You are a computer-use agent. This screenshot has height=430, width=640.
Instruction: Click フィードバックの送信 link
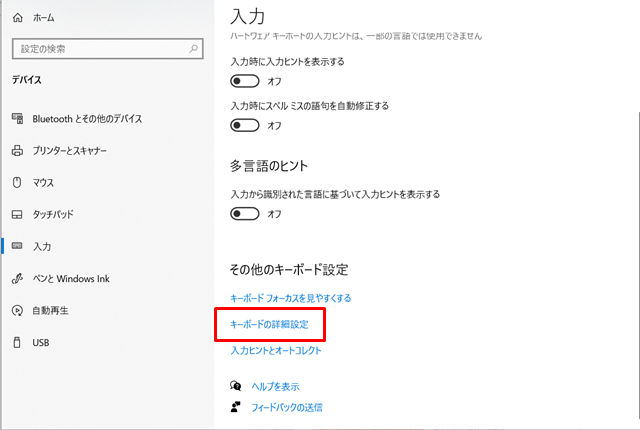coord(287,407)
